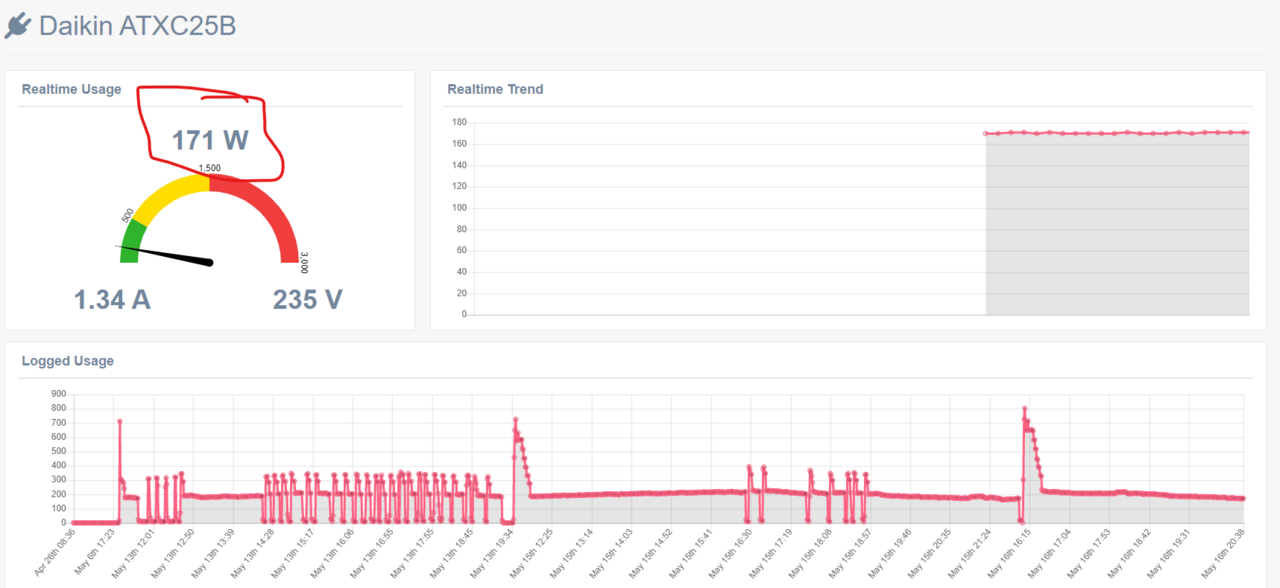Click the plug icon beside Daikin ATXC25B
The height and width of the screenshot is (588, 1280).
coord(18,25)
